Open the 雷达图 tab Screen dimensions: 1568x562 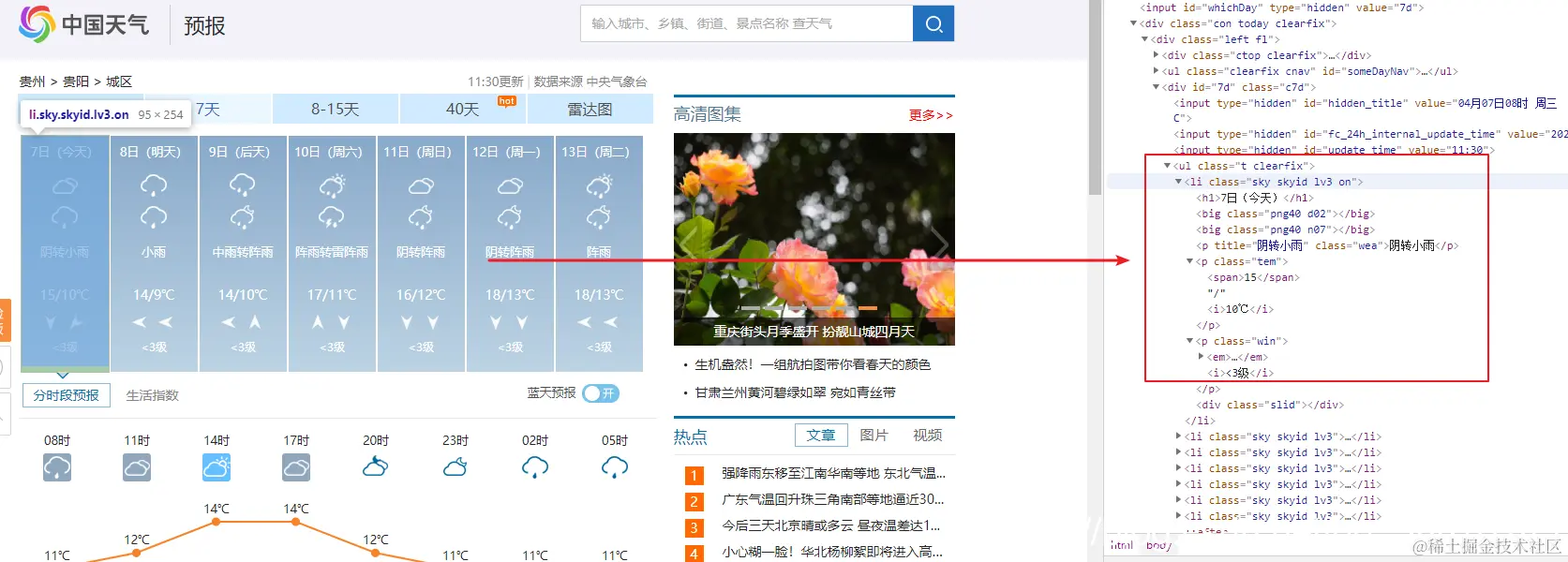coord(590,109)
